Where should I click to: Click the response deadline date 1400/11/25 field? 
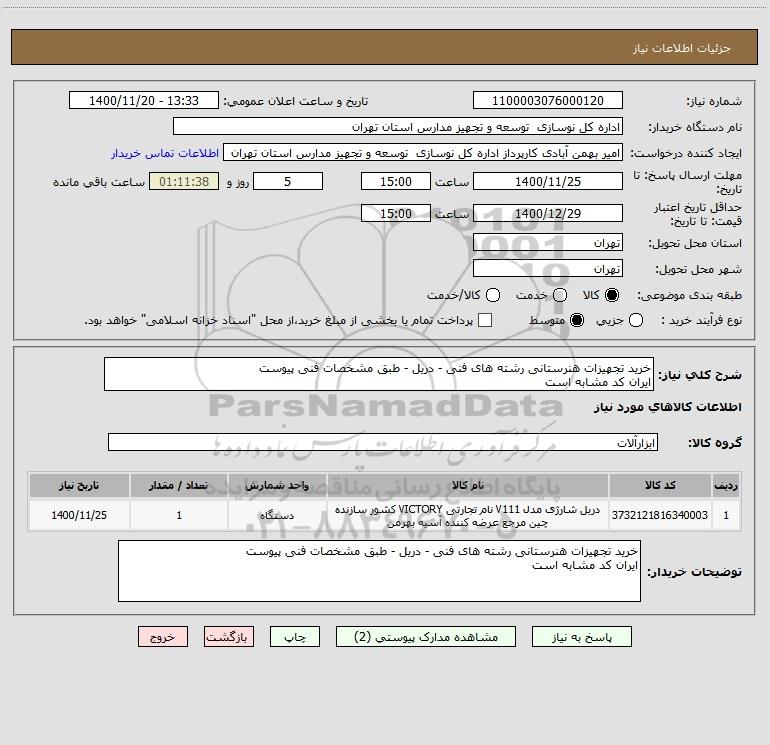[548, 181]
